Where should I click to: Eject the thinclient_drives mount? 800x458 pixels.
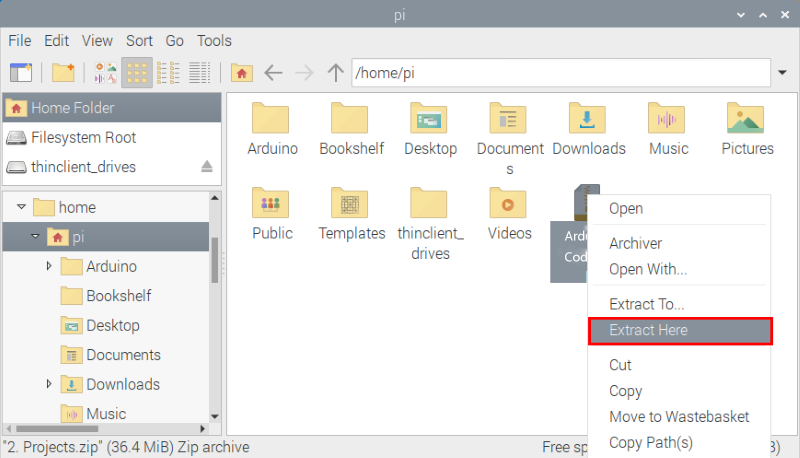pyautogui.click(x=207, y=167)
